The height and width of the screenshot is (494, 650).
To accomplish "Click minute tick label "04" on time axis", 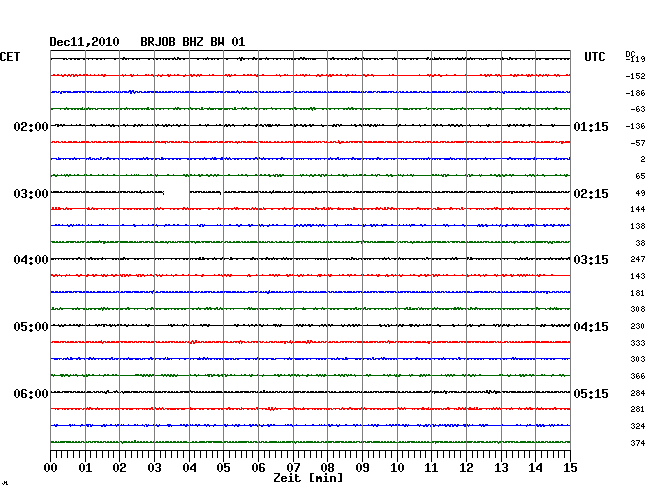I will coord(189,468).
